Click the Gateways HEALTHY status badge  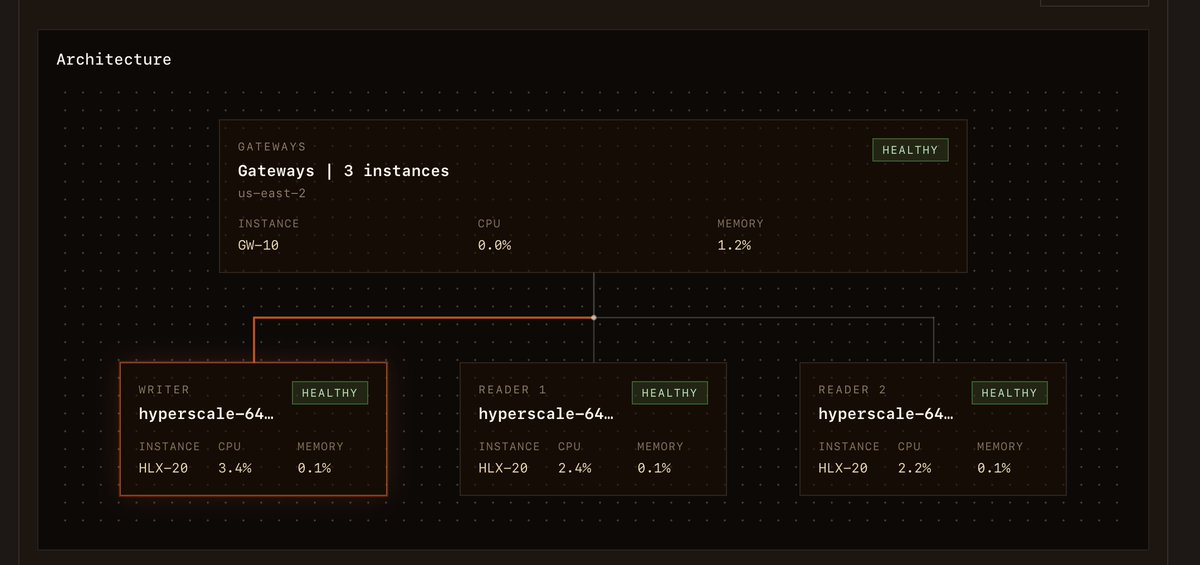tap(910, 150)
